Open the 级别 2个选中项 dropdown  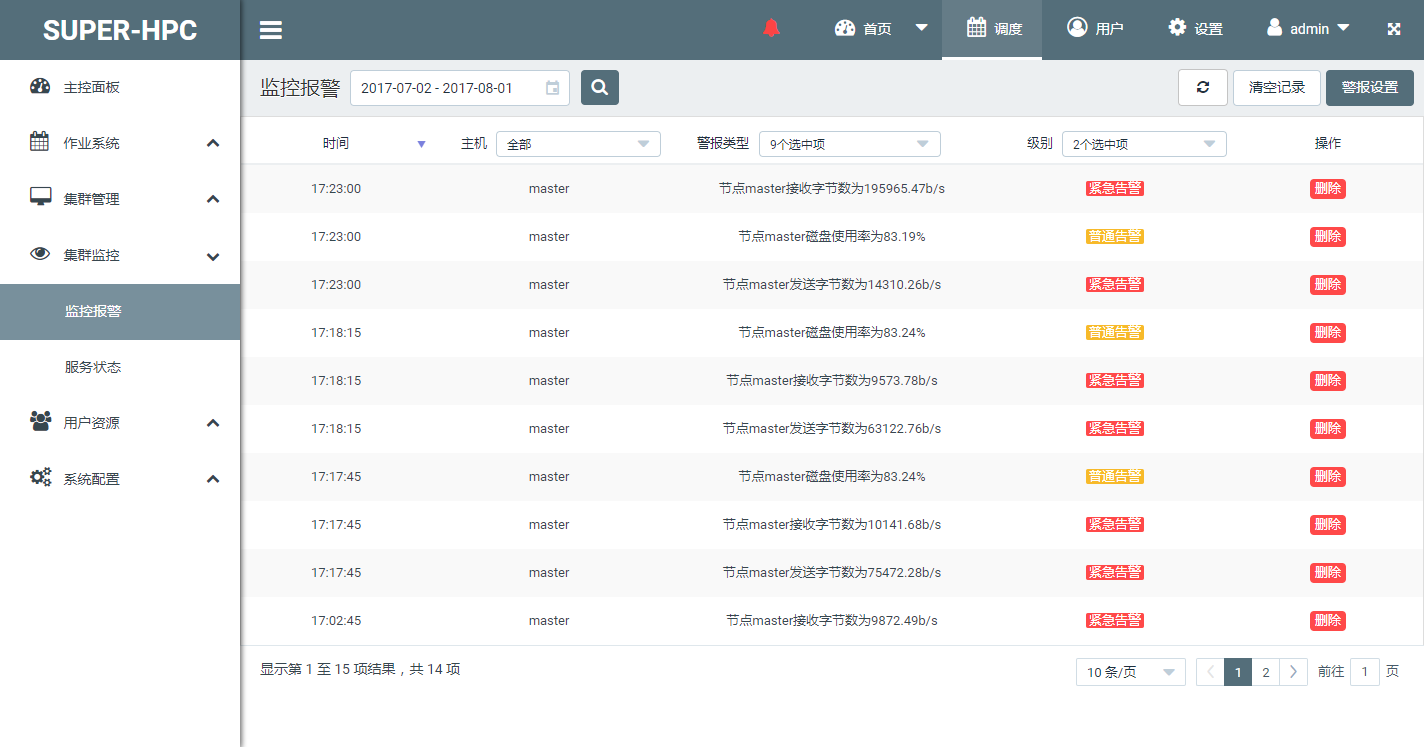coord(1144,144)
